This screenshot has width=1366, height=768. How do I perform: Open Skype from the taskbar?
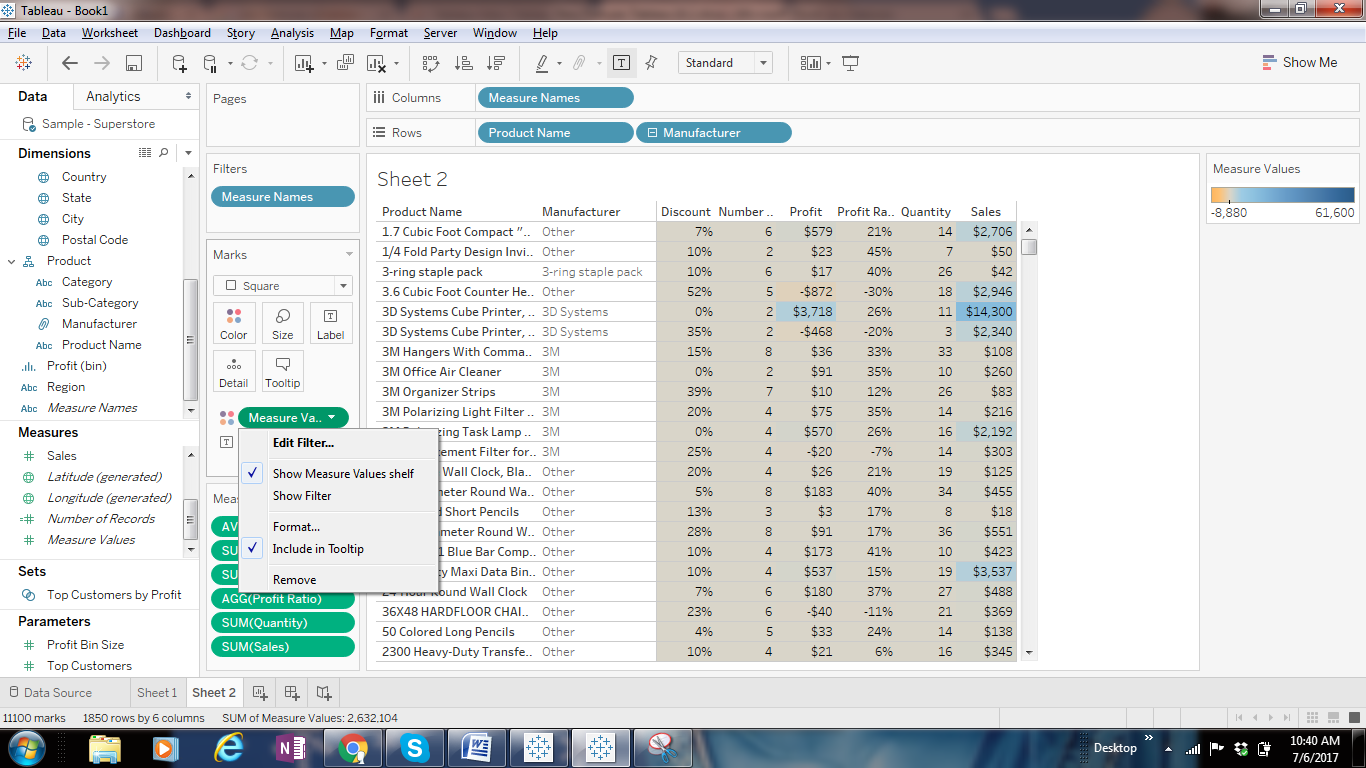click(413, 747)
